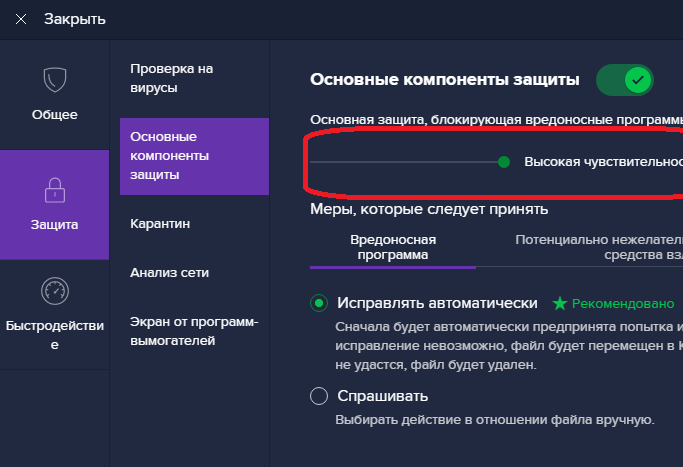Image resolution: width=683 pixels, height=467 pixels.
Task: Open the Вредоносная программа tab
Action: 393,247
